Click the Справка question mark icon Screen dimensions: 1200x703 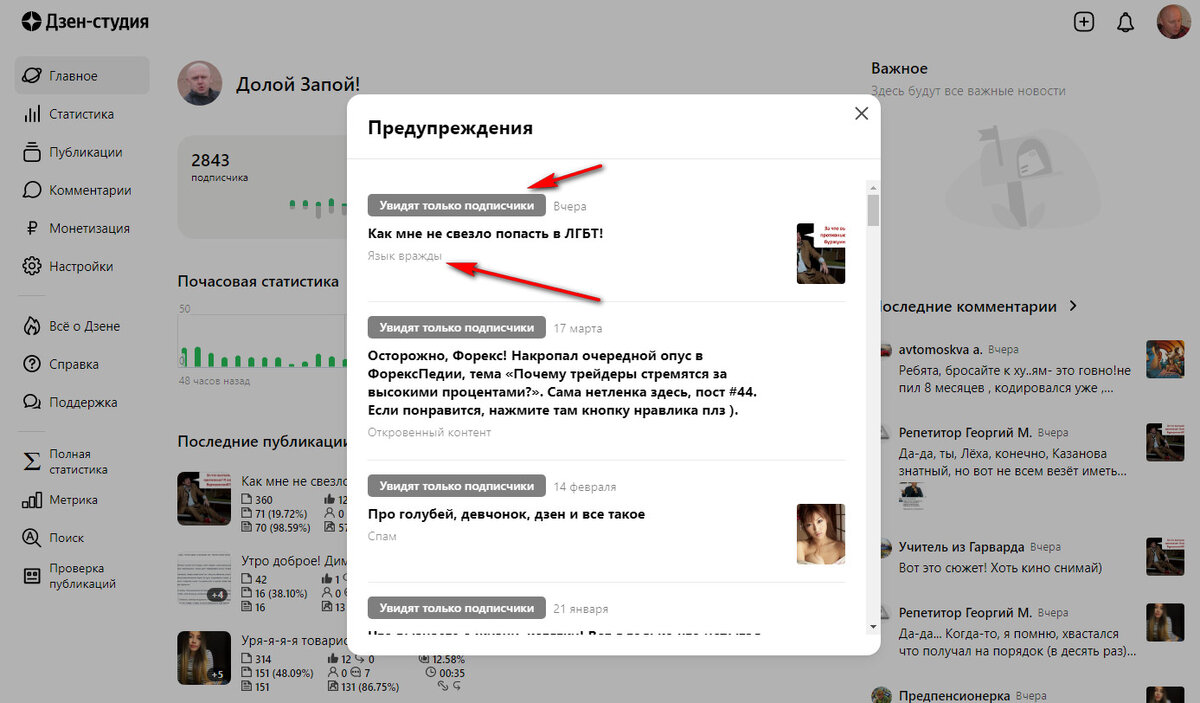point(32,364)
